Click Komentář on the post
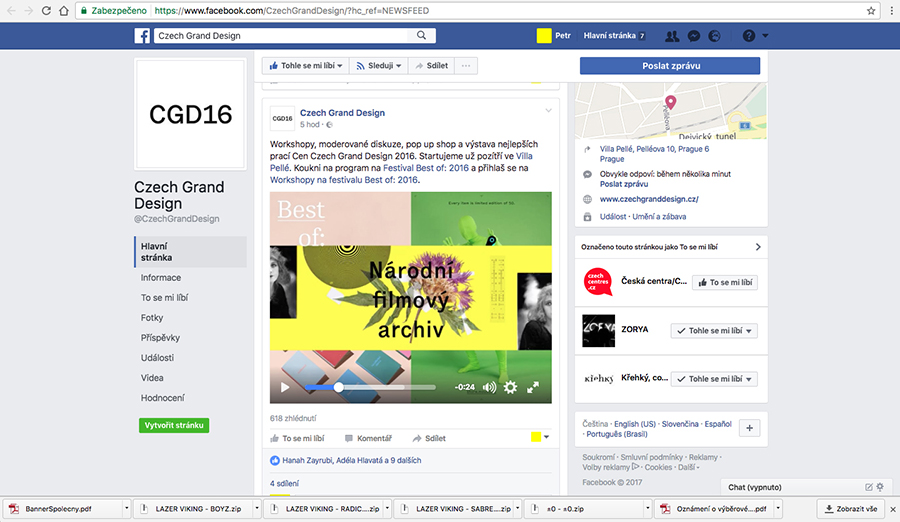Image resolution: width=900 pixels, height=522 pixels. (x=368, y=438)
